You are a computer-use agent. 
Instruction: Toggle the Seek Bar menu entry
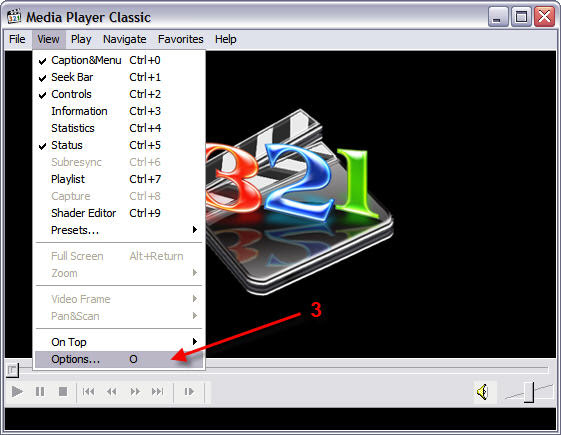(x=119, y=77)
